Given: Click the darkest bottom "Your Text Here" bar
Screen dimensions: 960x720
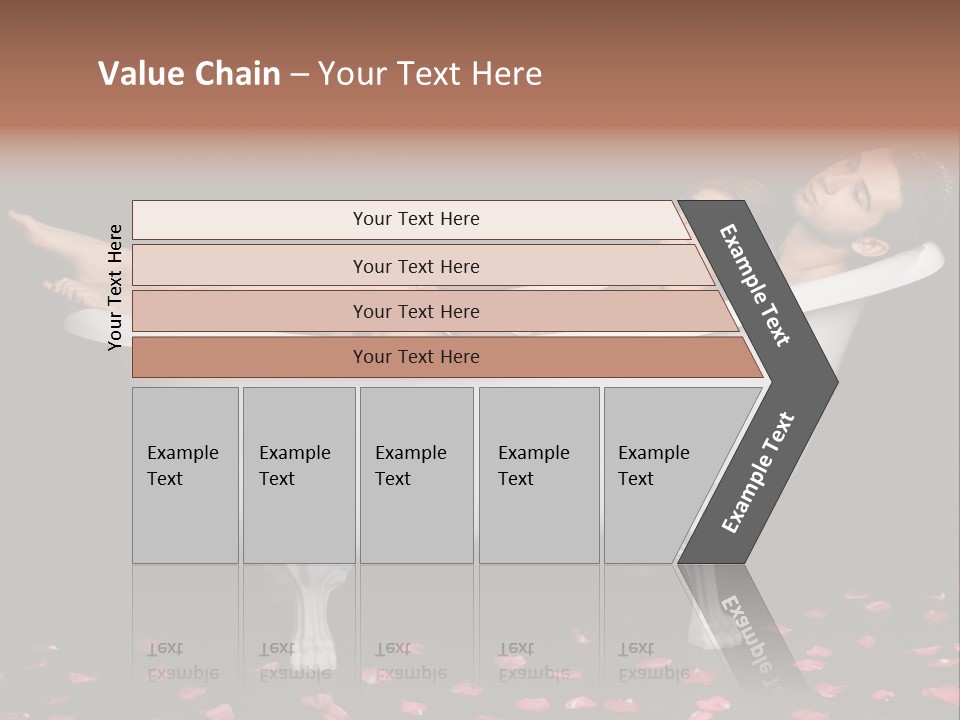Looking at the screenshot, I should tap(415, 357).
